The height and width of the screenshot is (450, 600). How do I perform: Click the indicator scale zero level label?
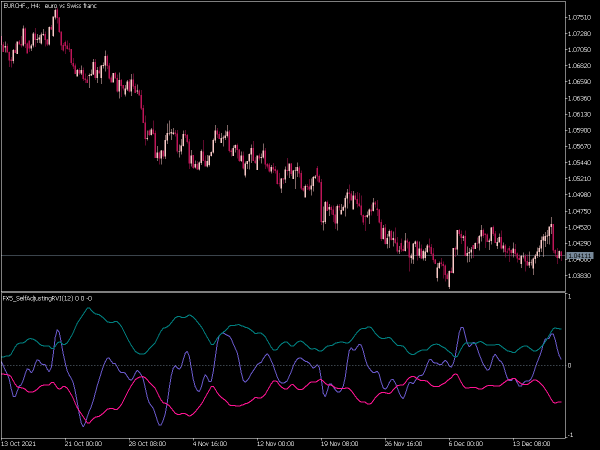click(569, 366)
